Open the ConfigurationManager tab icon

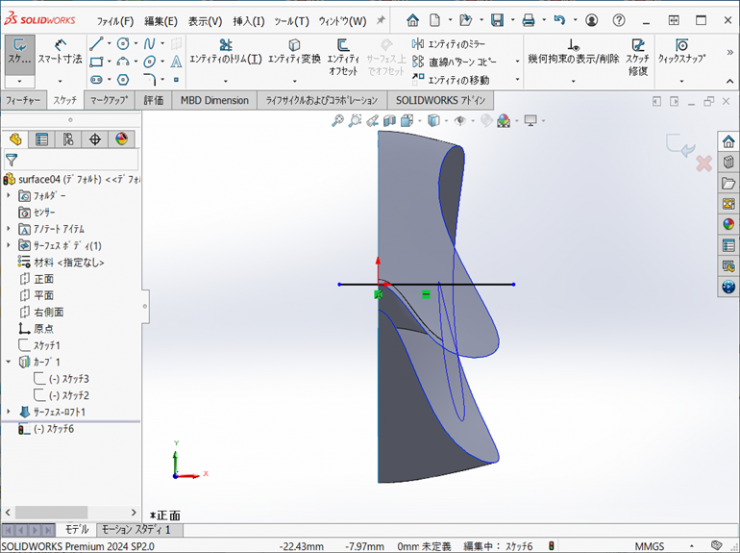click(x=68, y=139)
